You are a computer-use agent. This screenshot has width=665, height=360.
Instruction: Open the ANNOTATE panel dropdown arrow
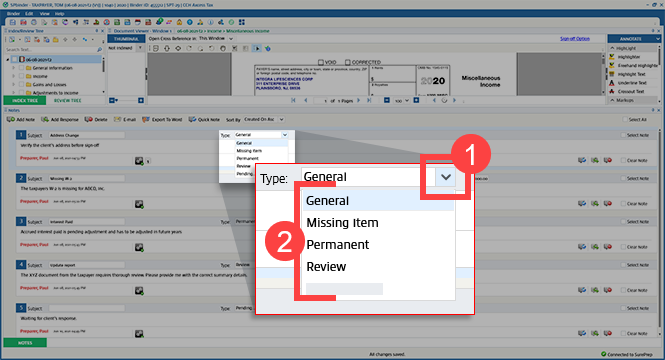(657, 39)
